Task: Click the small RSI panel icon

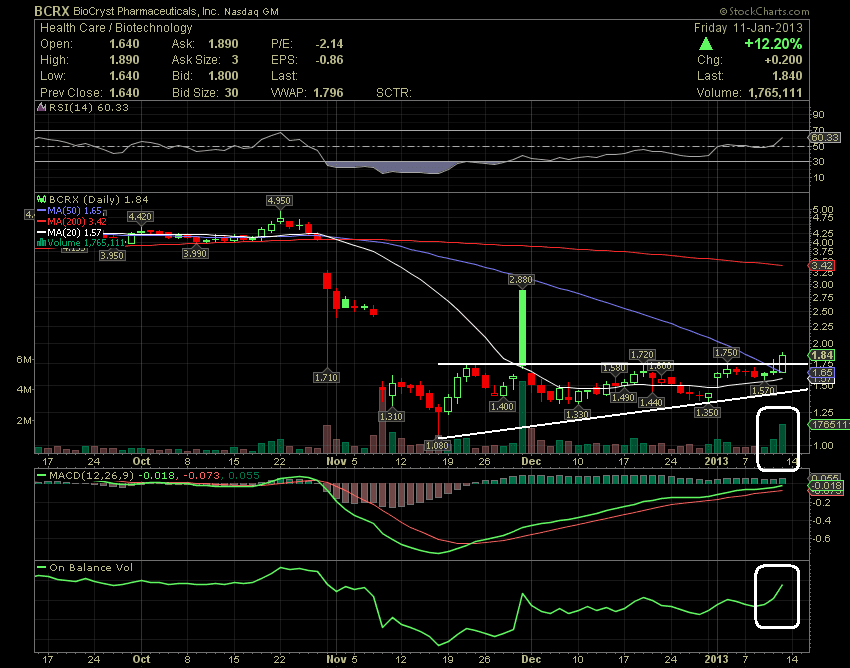Action: [41, 107]
